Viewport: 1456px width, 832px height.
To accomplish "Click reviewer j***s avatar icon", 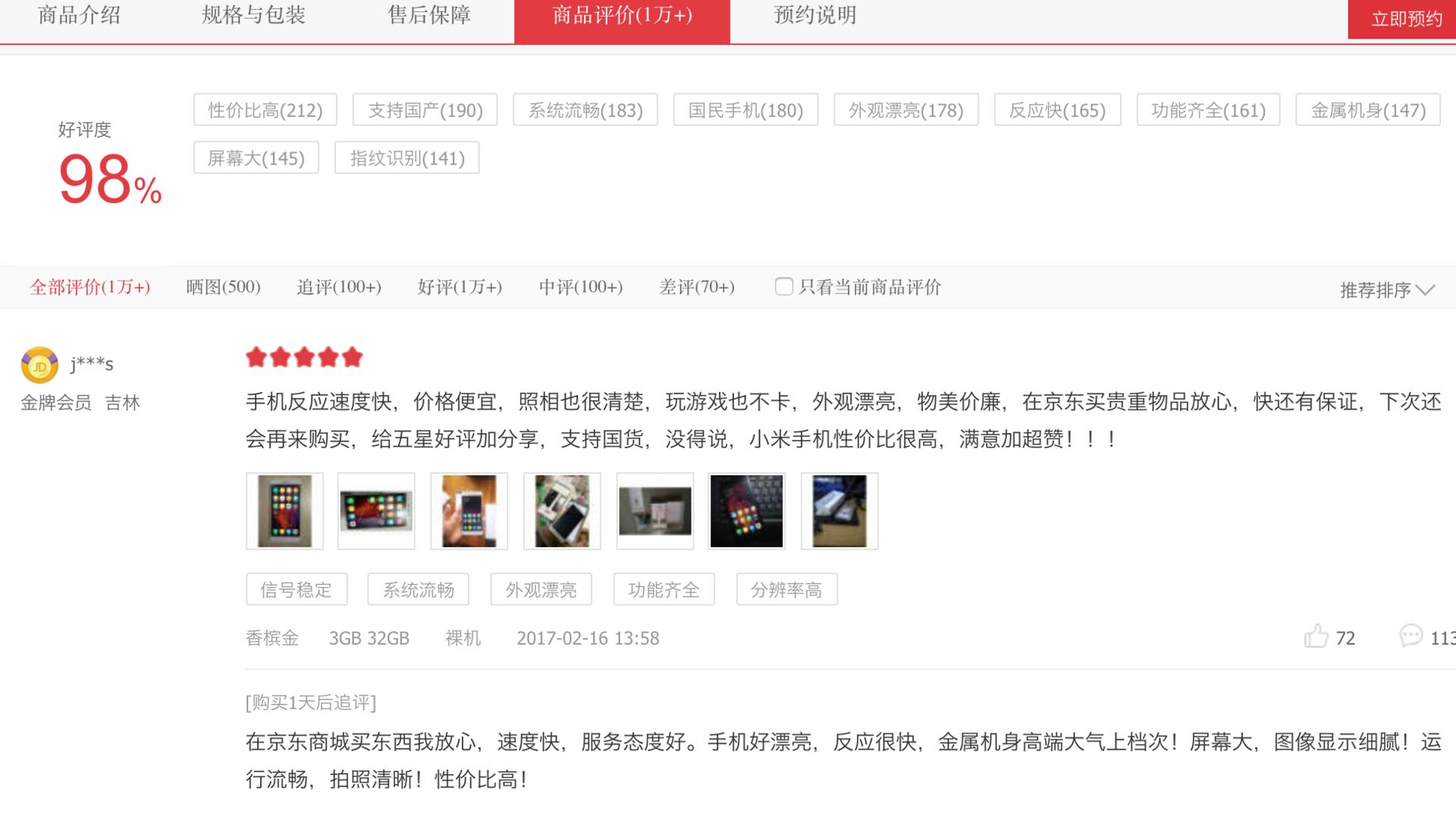I will click(39, 366).
